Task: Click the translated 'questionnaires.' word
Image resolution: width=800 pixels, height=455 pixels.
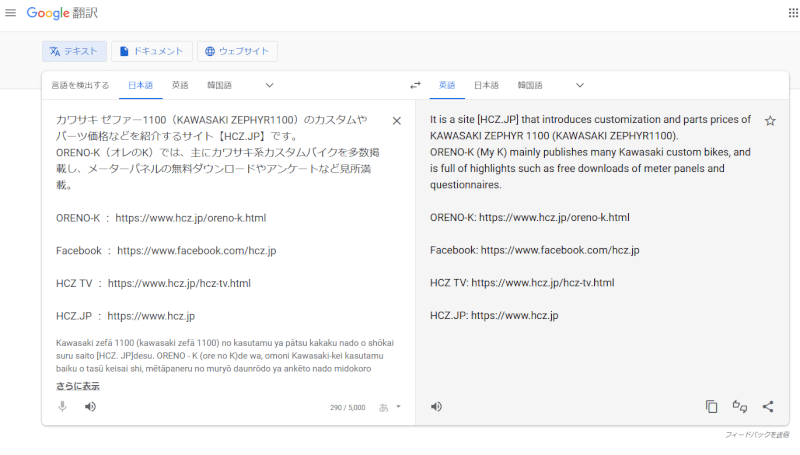Action: 465,185
